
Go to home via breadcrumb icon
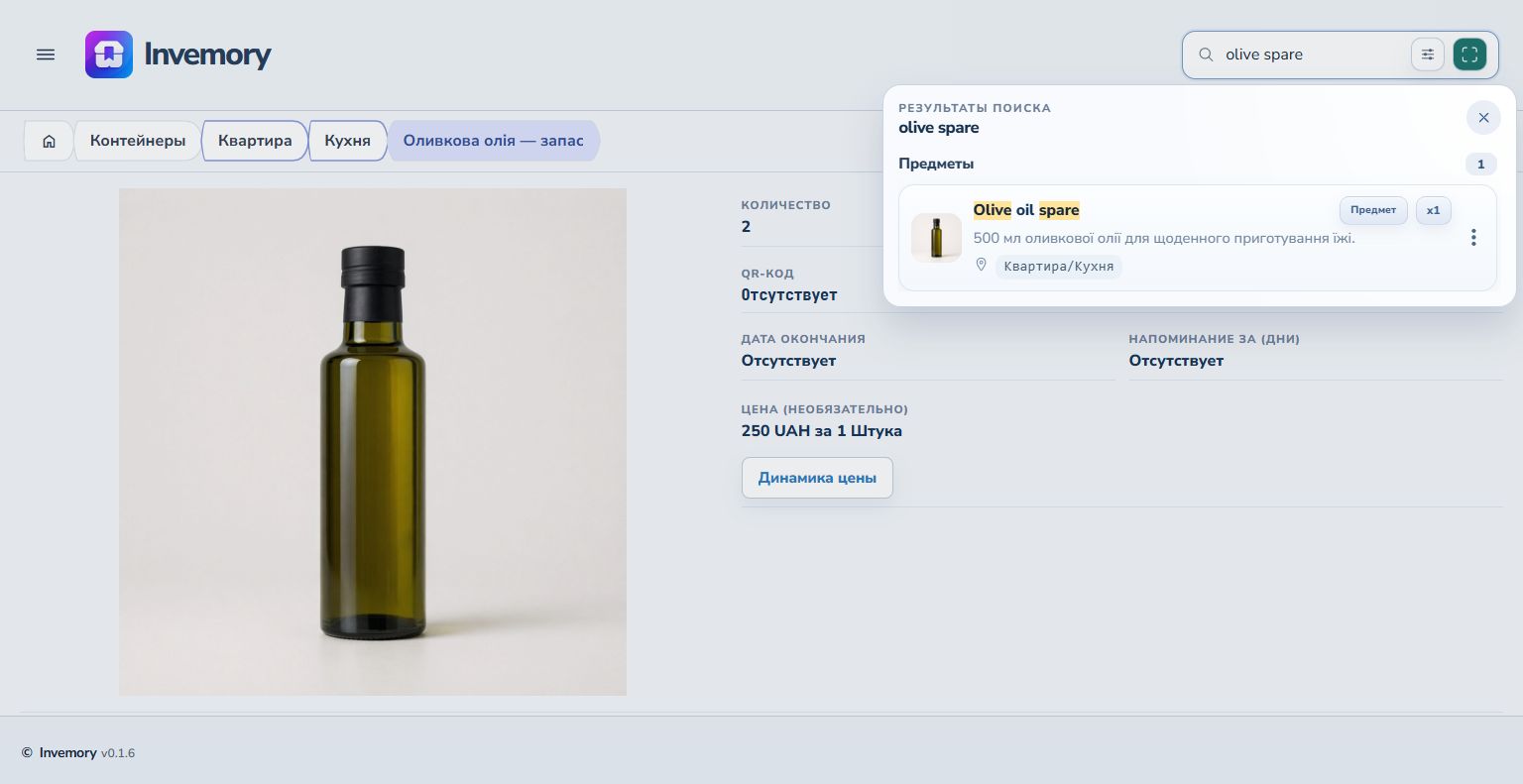click(x=49, y=141)
